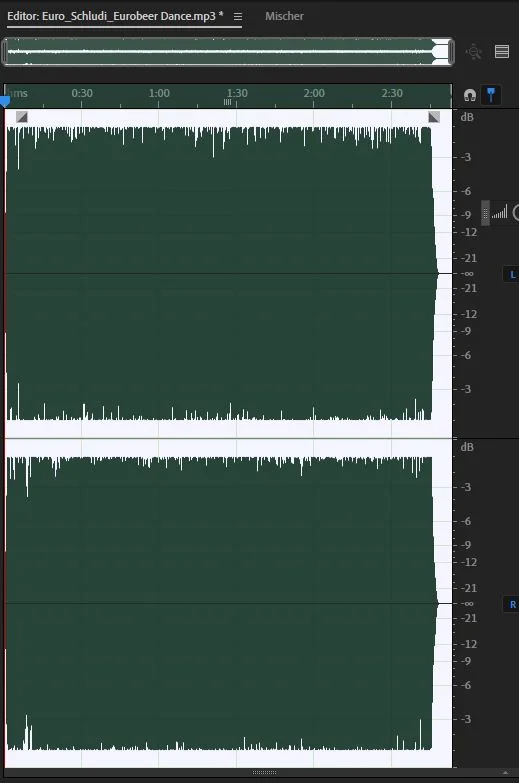Switch to the Mischer tab
Image resolution: width=519 pixels, height=783 pixels.
(284, 16)
